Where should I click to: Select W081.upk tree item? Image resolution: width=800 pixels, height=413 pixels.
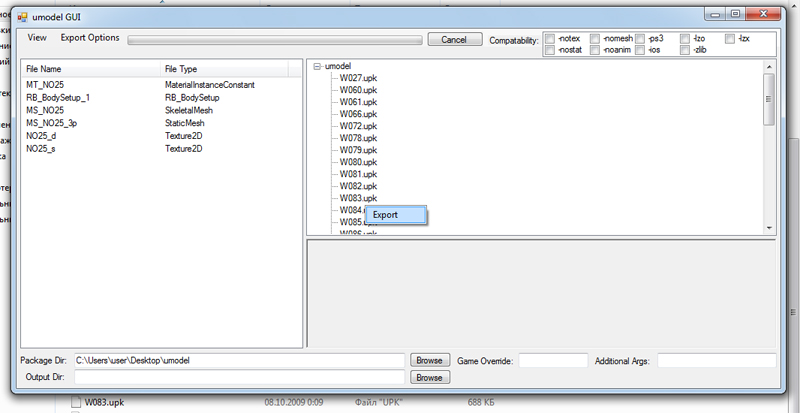[x=358, y=174]
